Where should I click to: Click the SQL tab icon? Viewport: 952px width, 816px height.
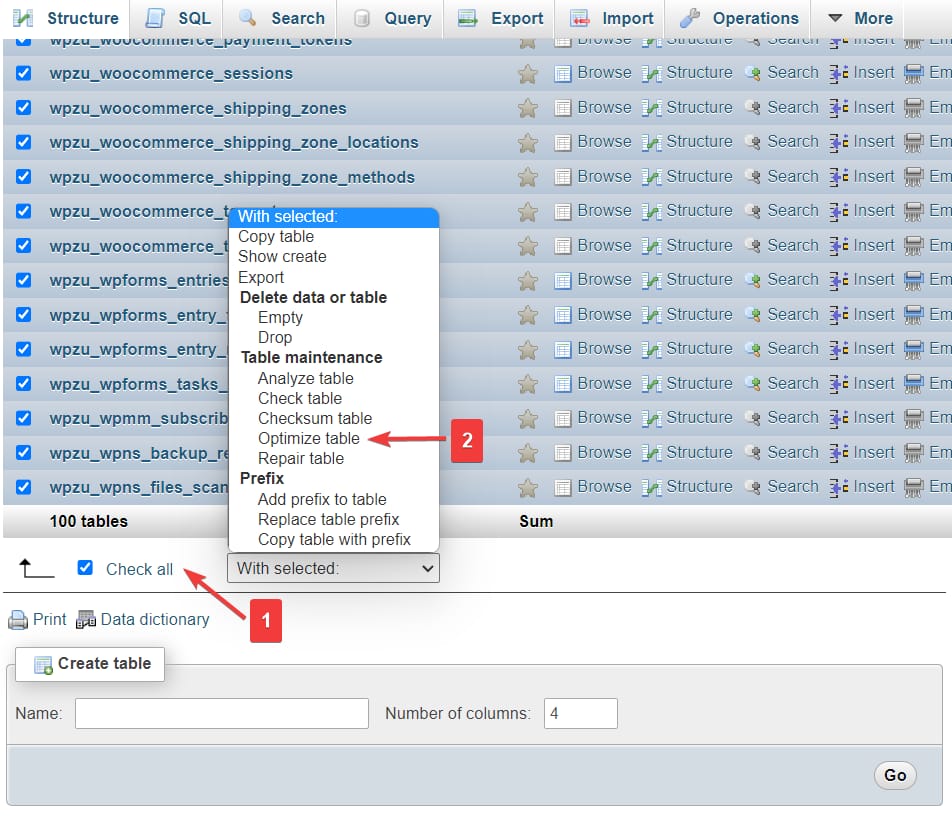pyautogui.click(x=155, y=18)
